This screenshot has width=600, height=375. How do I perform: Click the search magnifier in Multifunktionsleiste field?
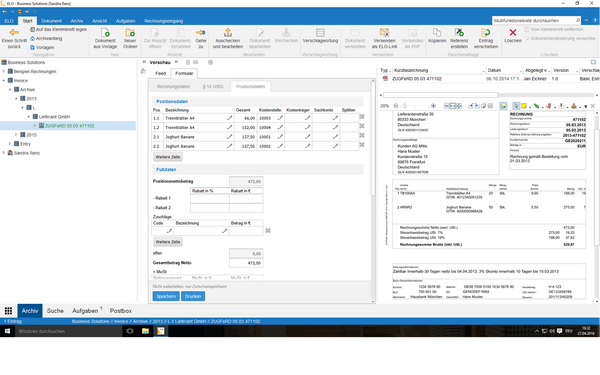click(577, 20)
